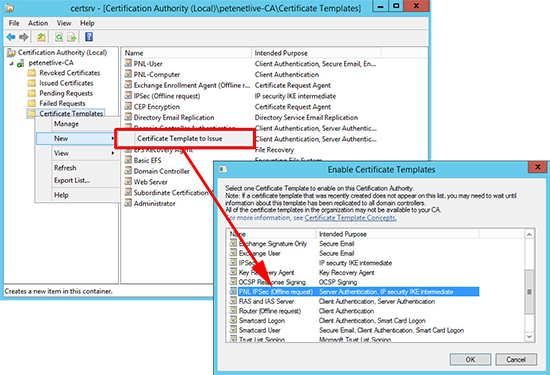Click Cancel in Enable Certificate Templates
This screenshot has height=375, width=550.
pyautogui.click(x=516, y=359)
